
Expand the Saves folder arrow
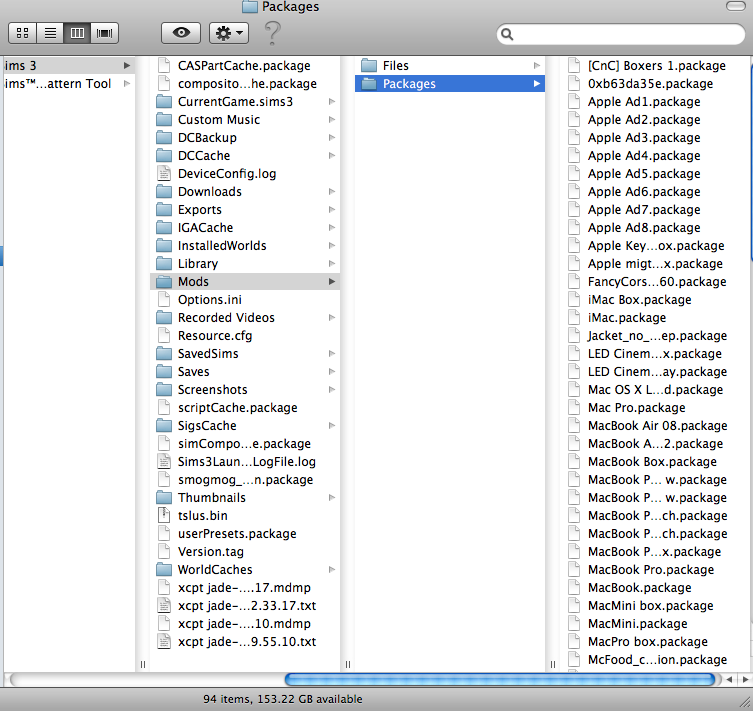[332, 372]
